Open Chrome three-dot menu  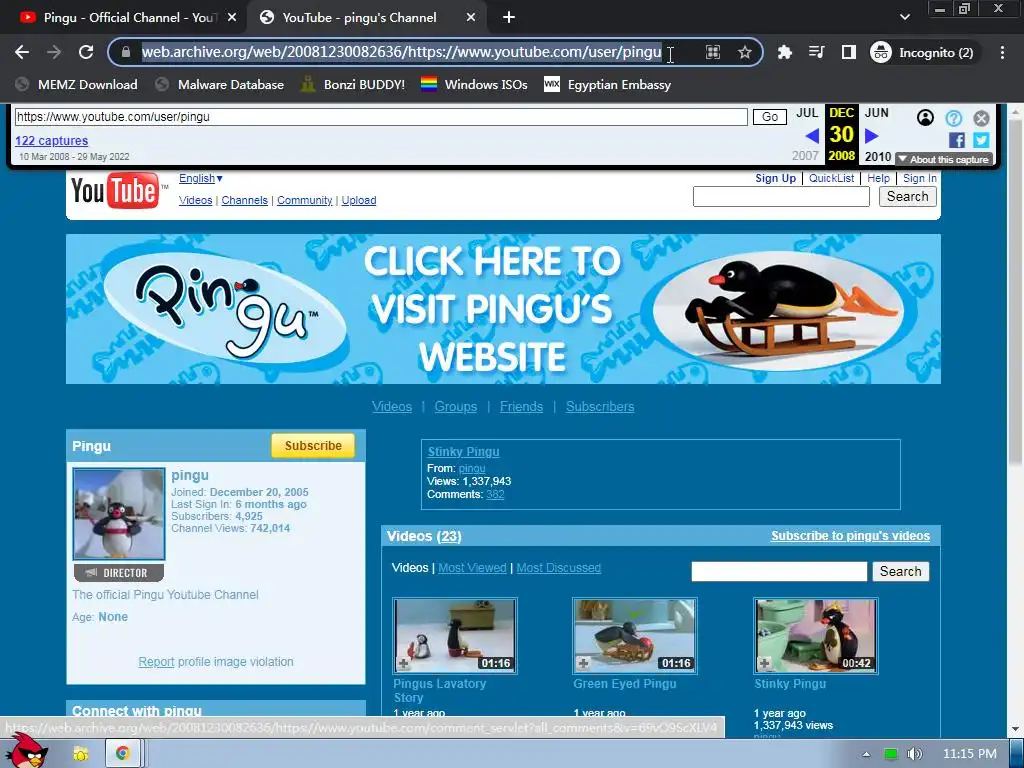click(1002, 52)
